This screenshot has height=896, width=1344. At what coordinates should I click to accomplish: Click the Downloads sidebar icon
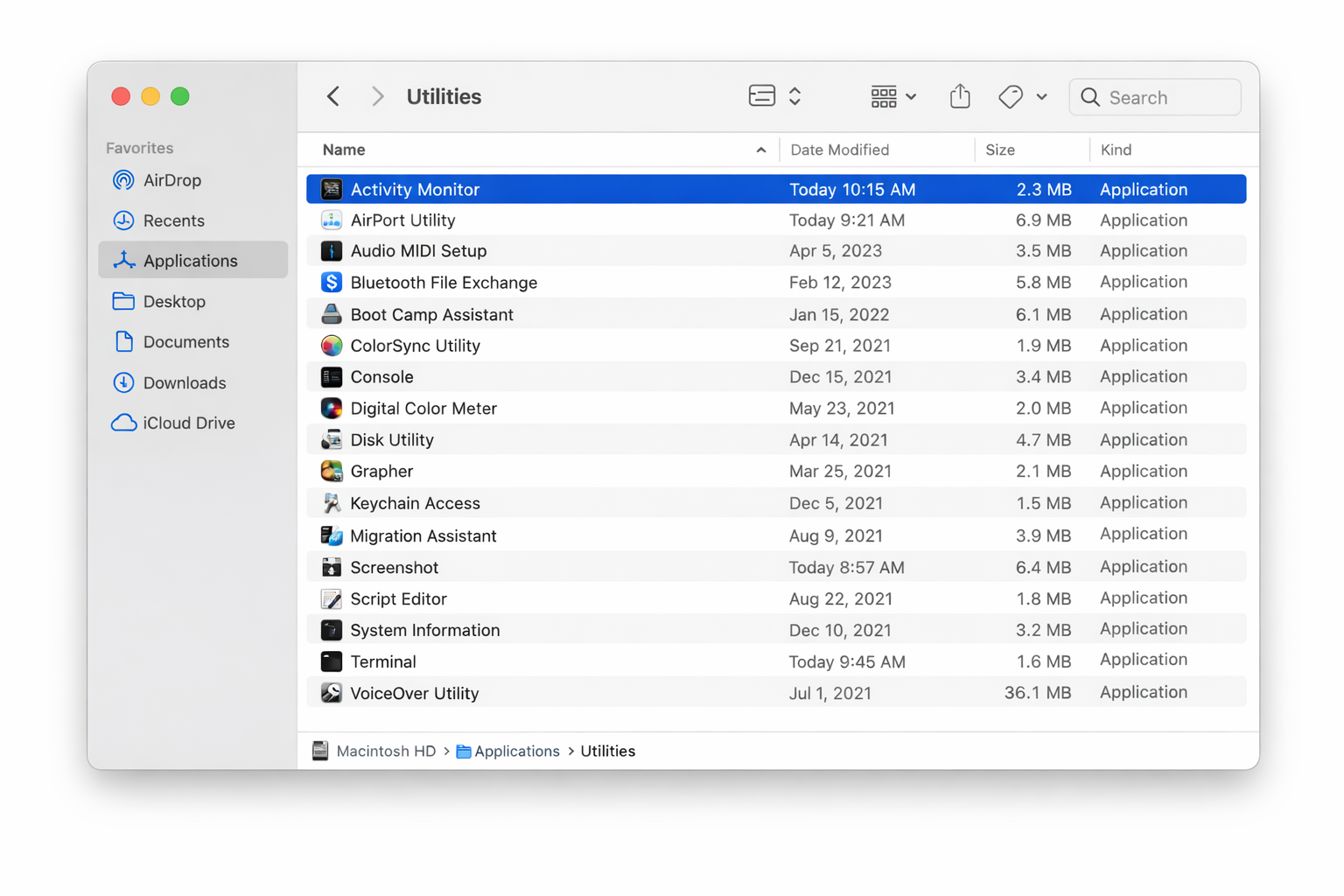[x=123, y=382]
